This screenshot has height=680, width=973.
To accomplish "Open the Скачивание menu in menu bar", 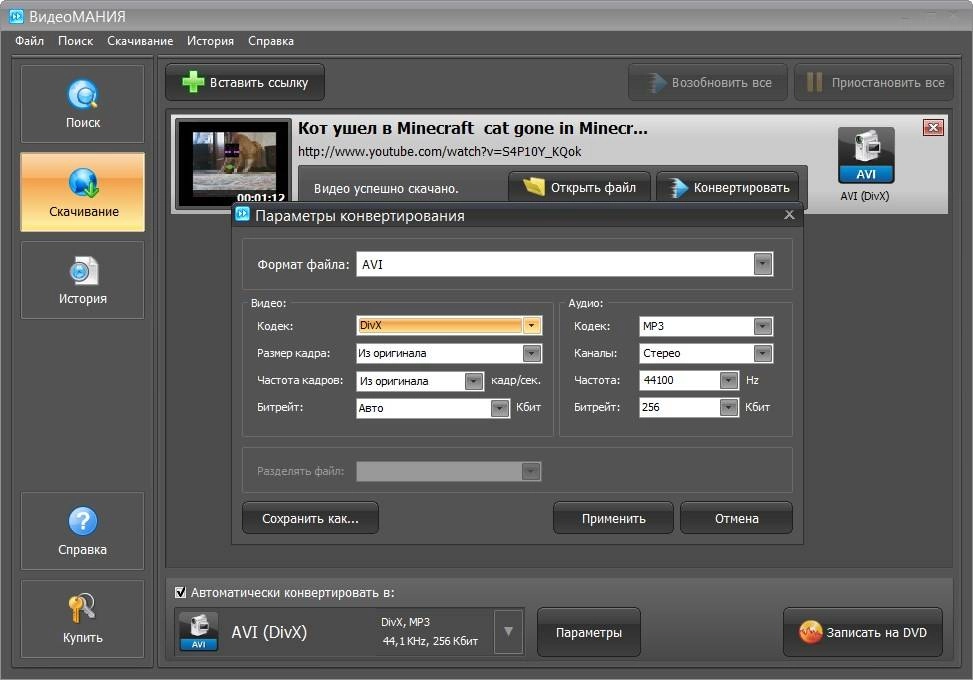I will pyautogui.click(x=140, y=41).
